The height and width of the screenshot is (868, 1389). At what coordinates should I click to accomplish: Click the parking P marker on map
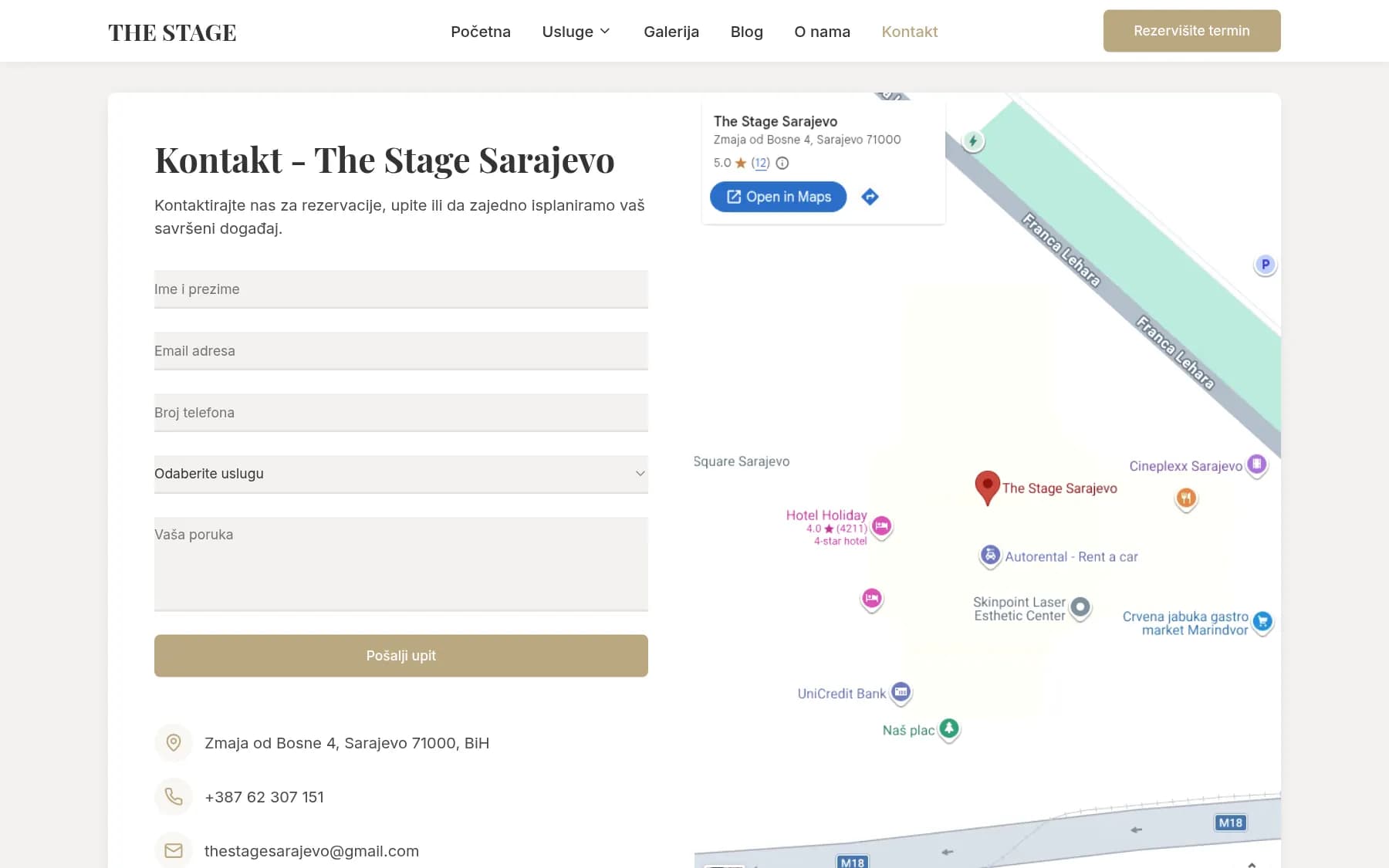click(x=1265, y=265)
